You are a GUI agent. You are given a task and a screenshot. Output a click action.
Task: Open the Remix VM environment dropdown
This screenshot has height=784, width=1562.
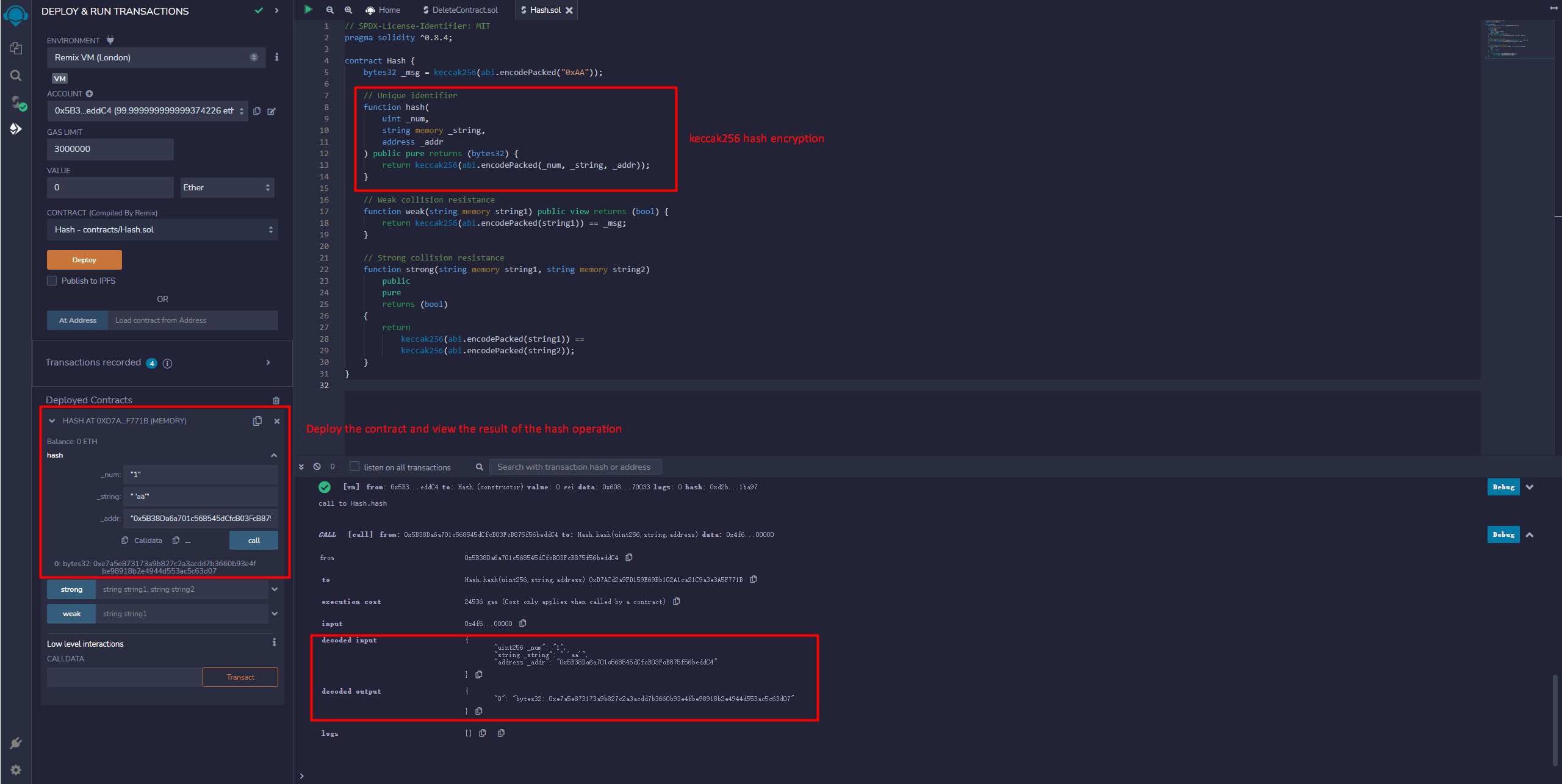point(156,57)
